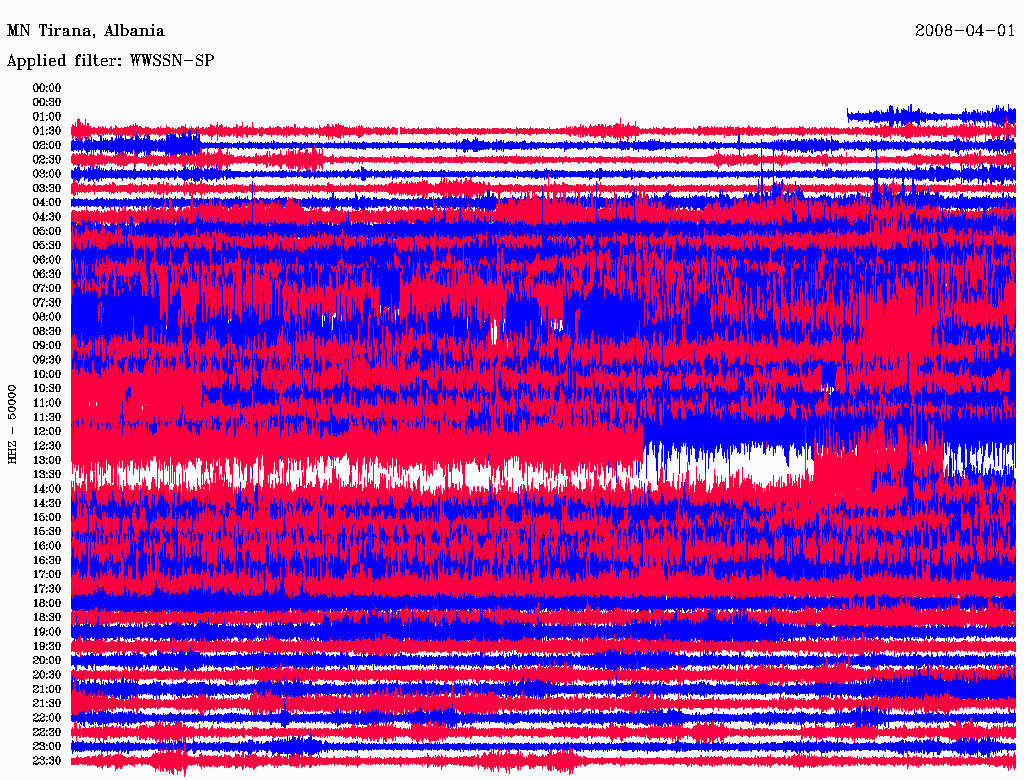The width and height of the screenshot is (1024, 780).
Task: Select the 07:30 time label
Action: pos(46,302)
